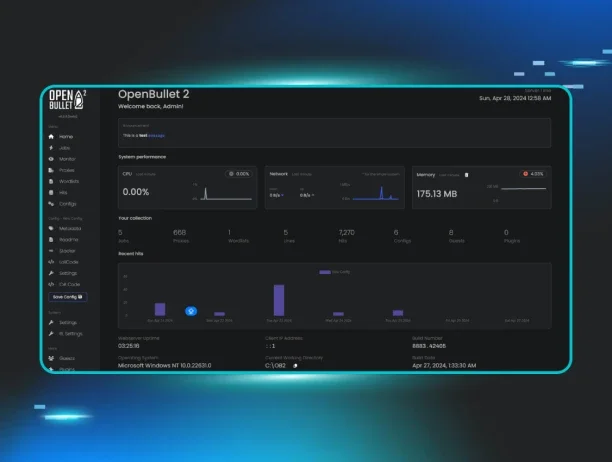
Task: Click the memory 4.03% usage badge
Action: (533, 174)
